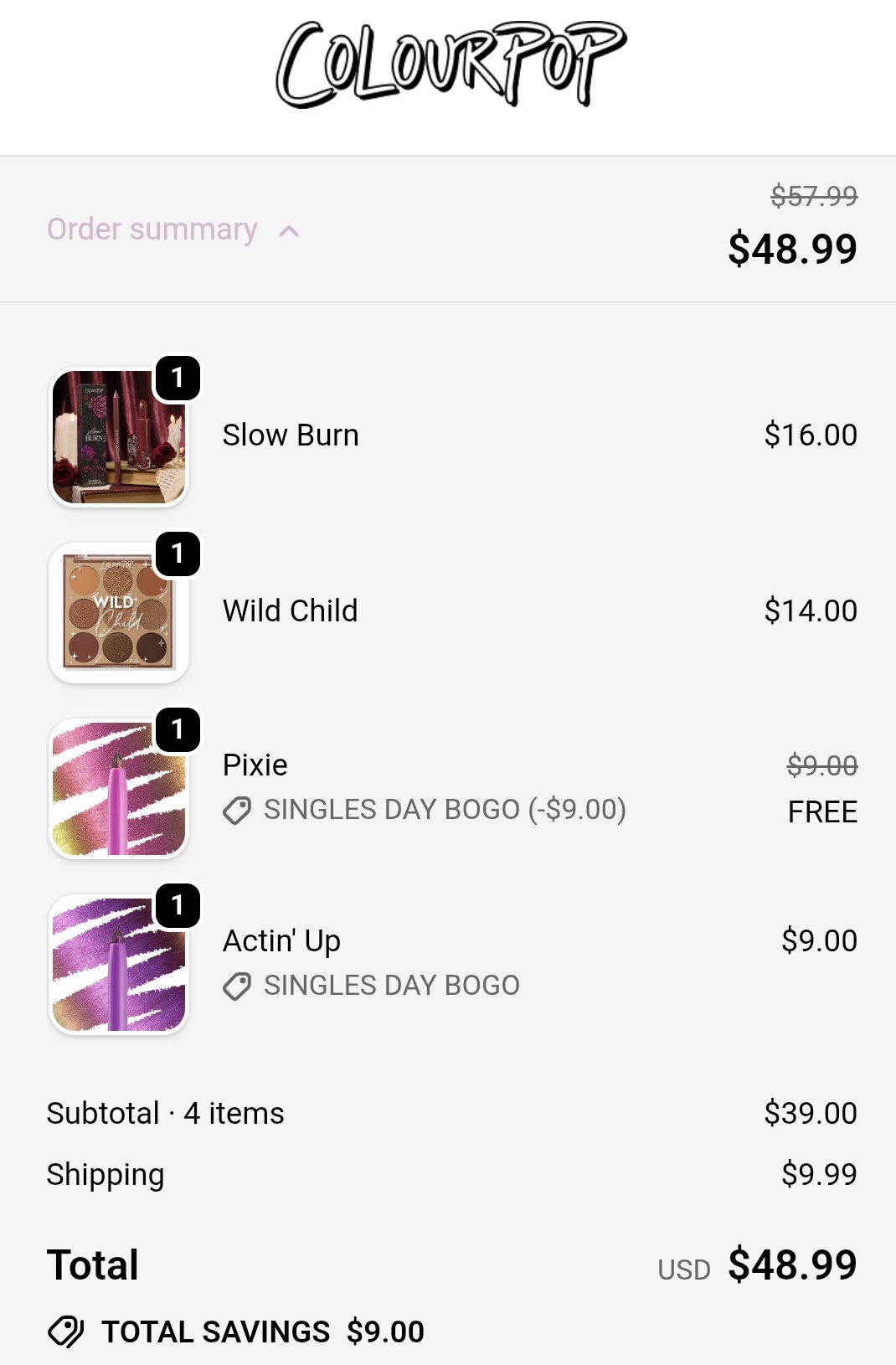This screenshot has width=896, height=1365.
Task: Click the $48.99 total in the header
Action: pyautogui.click(x=792, y=250)
